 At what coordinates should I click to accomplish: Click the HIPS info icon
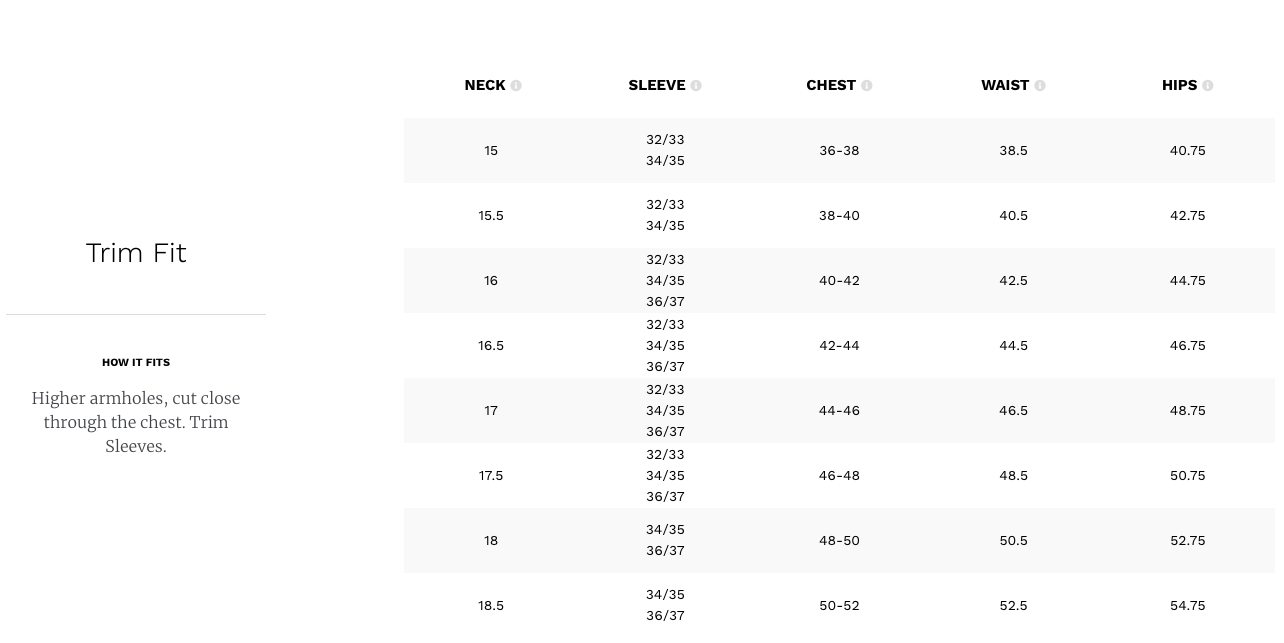point(1208,86)
